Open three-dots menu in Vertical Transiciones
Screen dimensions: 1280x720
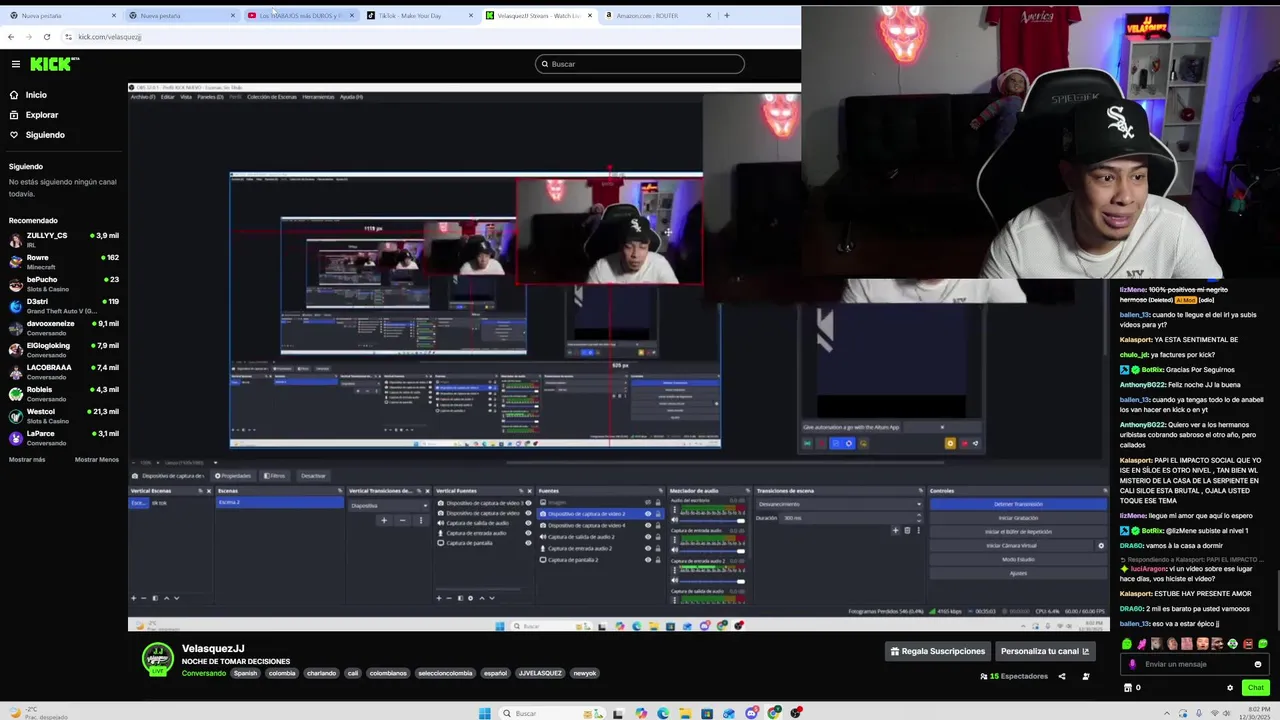point(420,520)
